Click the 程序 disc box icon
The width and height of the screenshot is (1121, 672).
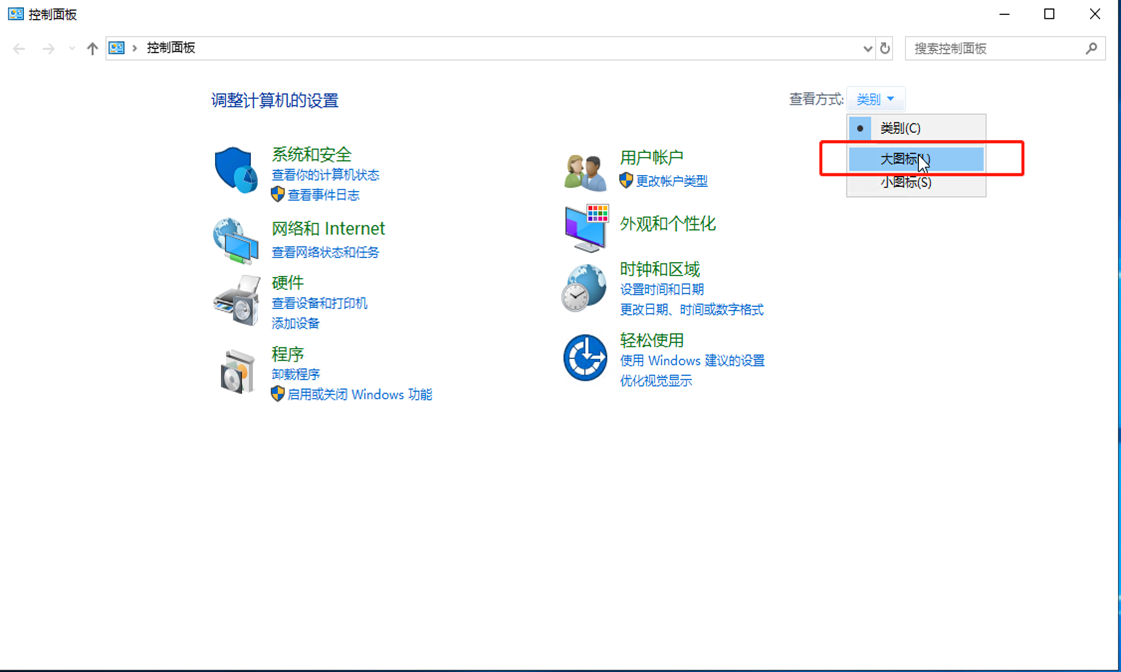[x=238, y=372]
